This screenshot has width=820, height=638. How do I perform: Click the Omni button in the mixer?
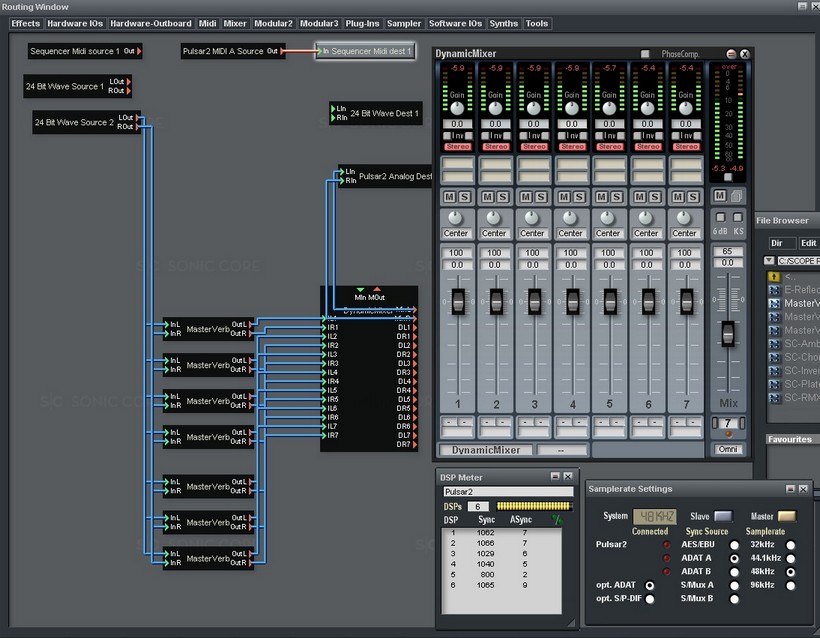click(x=727, y=449)
